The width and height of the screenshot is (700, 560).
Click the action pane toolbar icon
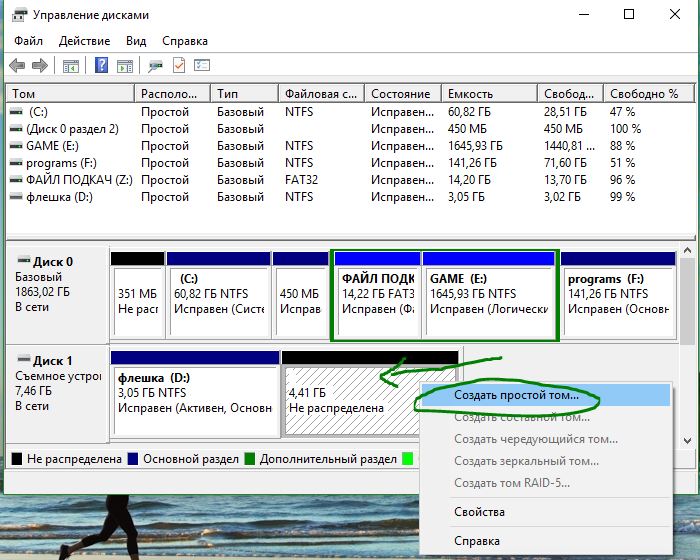(x=125, y=66)
